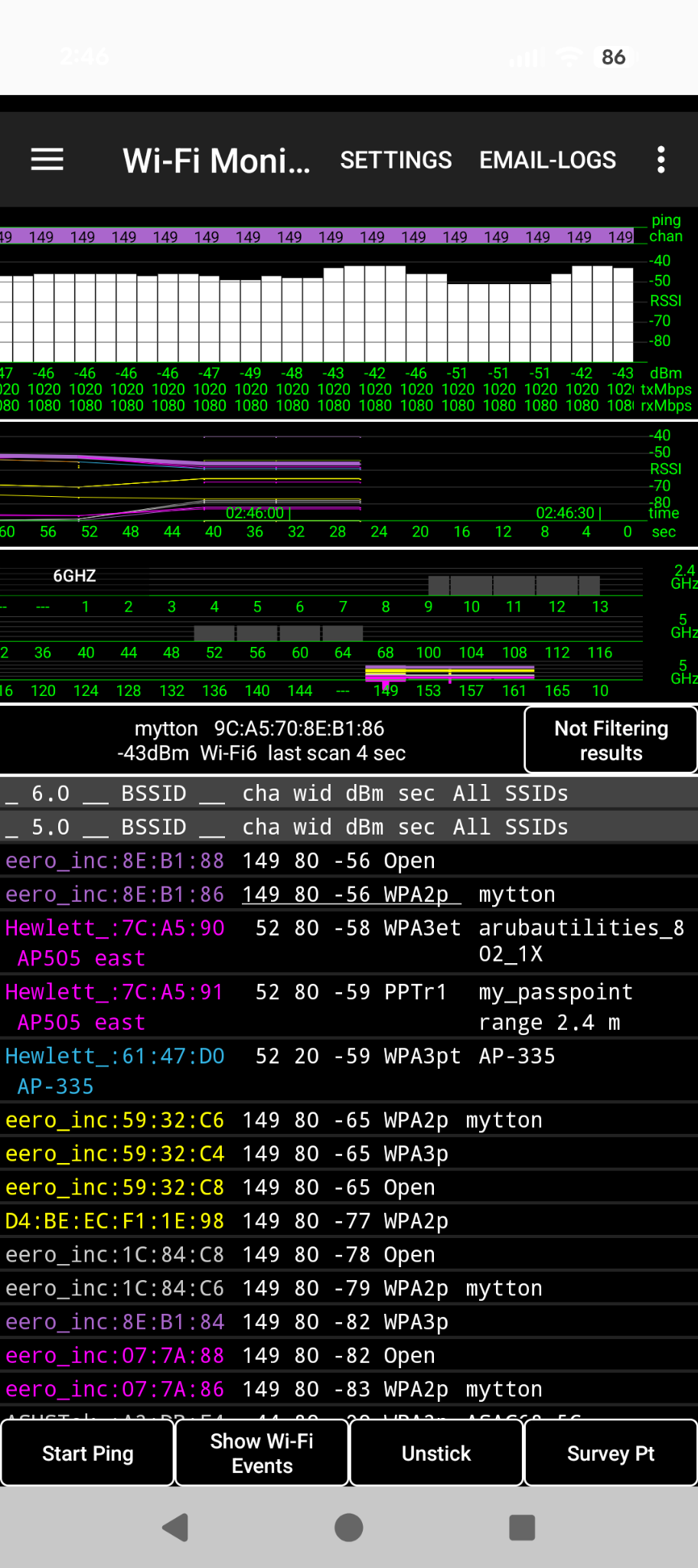Tap the AP505 east label under 7C:A5:90
The image size is (698, 1568).
point(81,959)
